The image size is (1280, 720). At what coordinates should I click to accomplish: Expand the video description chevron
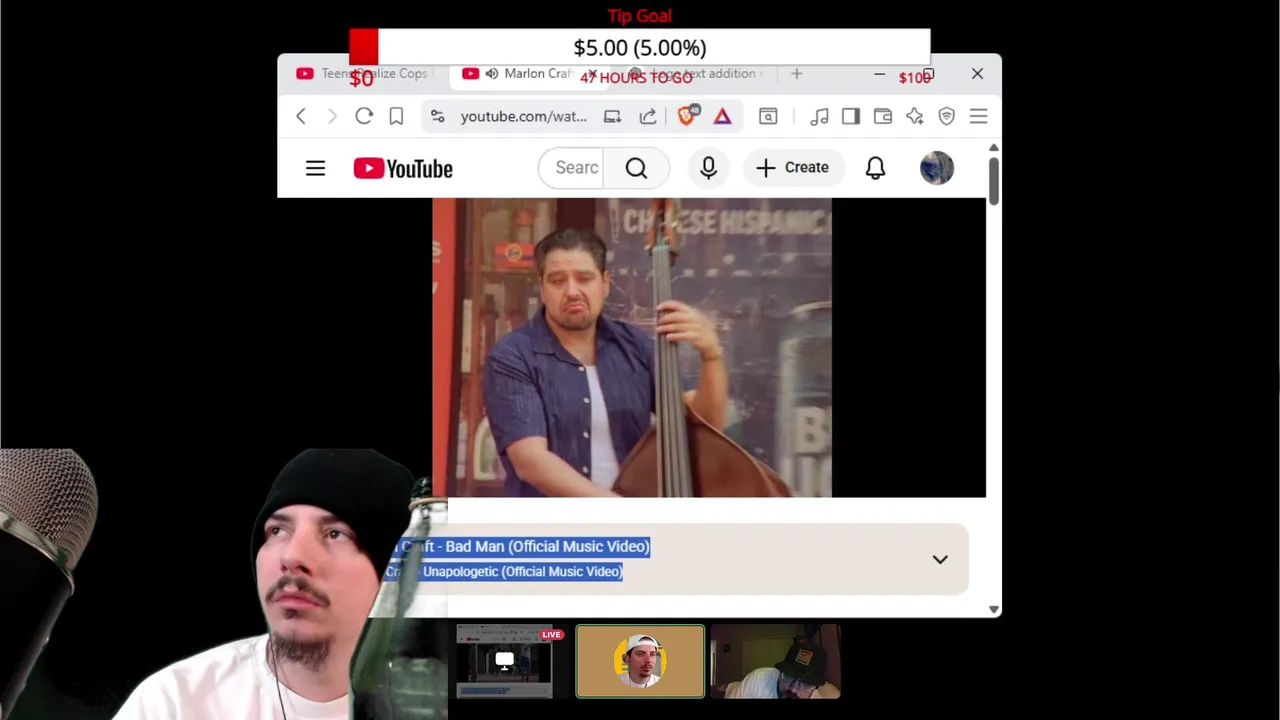(940, 560)
